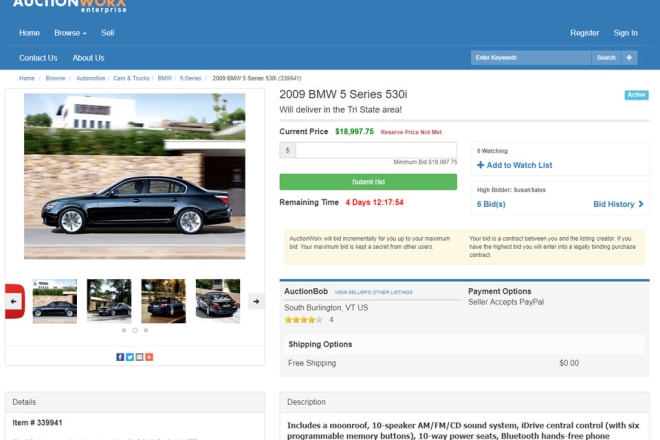Click the Sign In link
Image resolution: width=660 pixels, height=440 pixels.
pyautogui.click(x=625, y=33)
